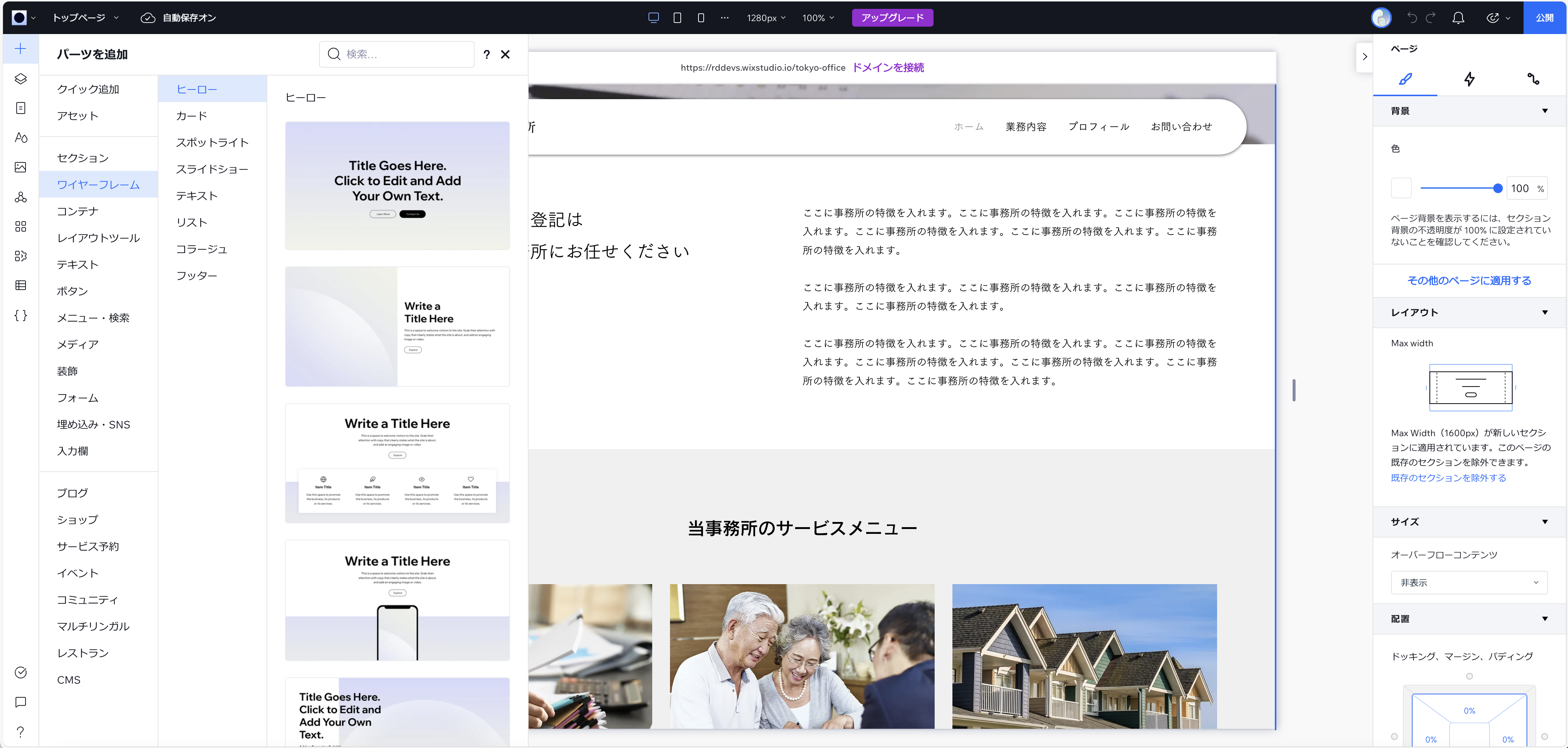The image size is (1568, 748).
Task: Select the Design brush tab in inspector
Action: click(x=1405, y=78)
